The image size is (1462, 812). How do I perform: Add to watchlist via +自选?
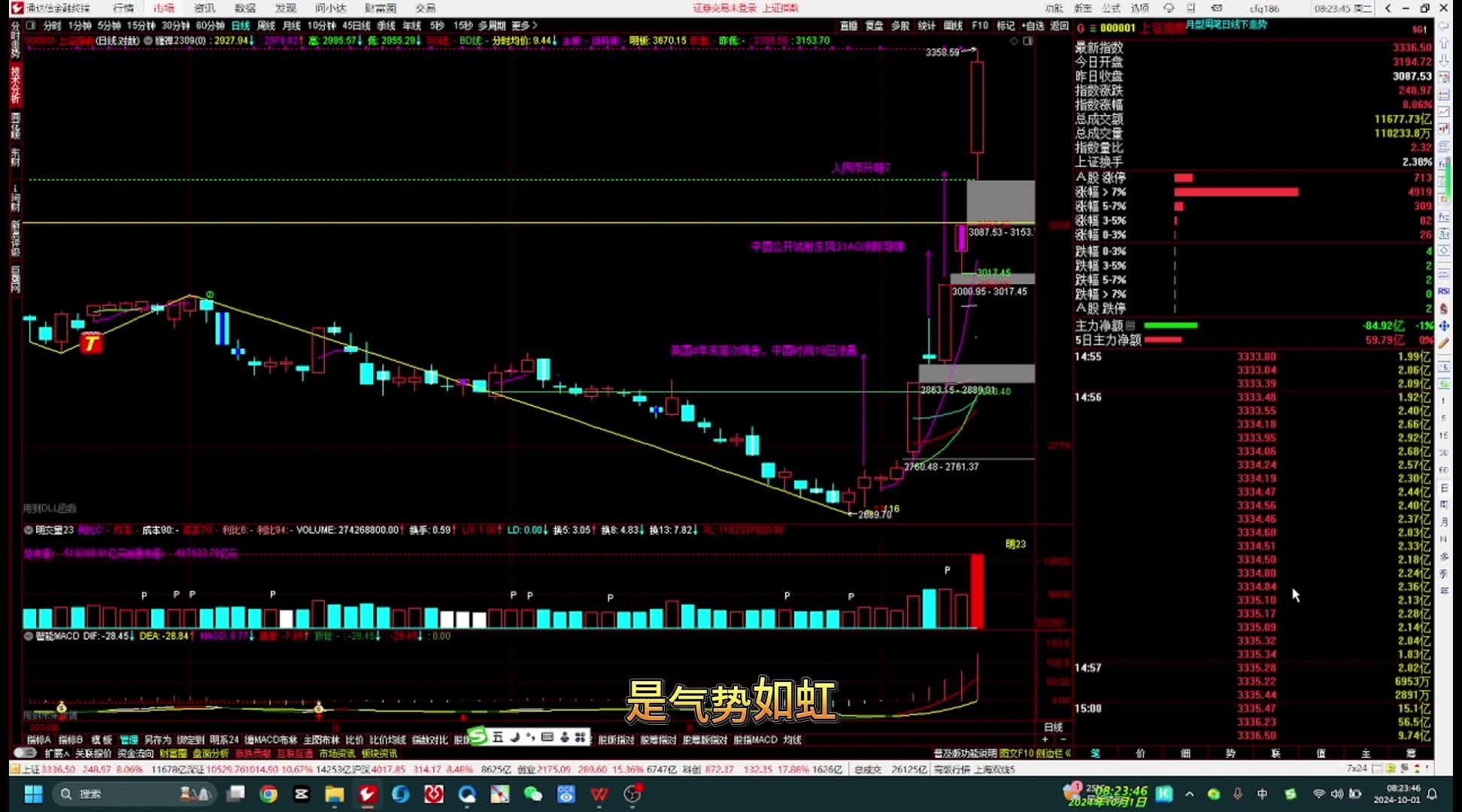1033,26
